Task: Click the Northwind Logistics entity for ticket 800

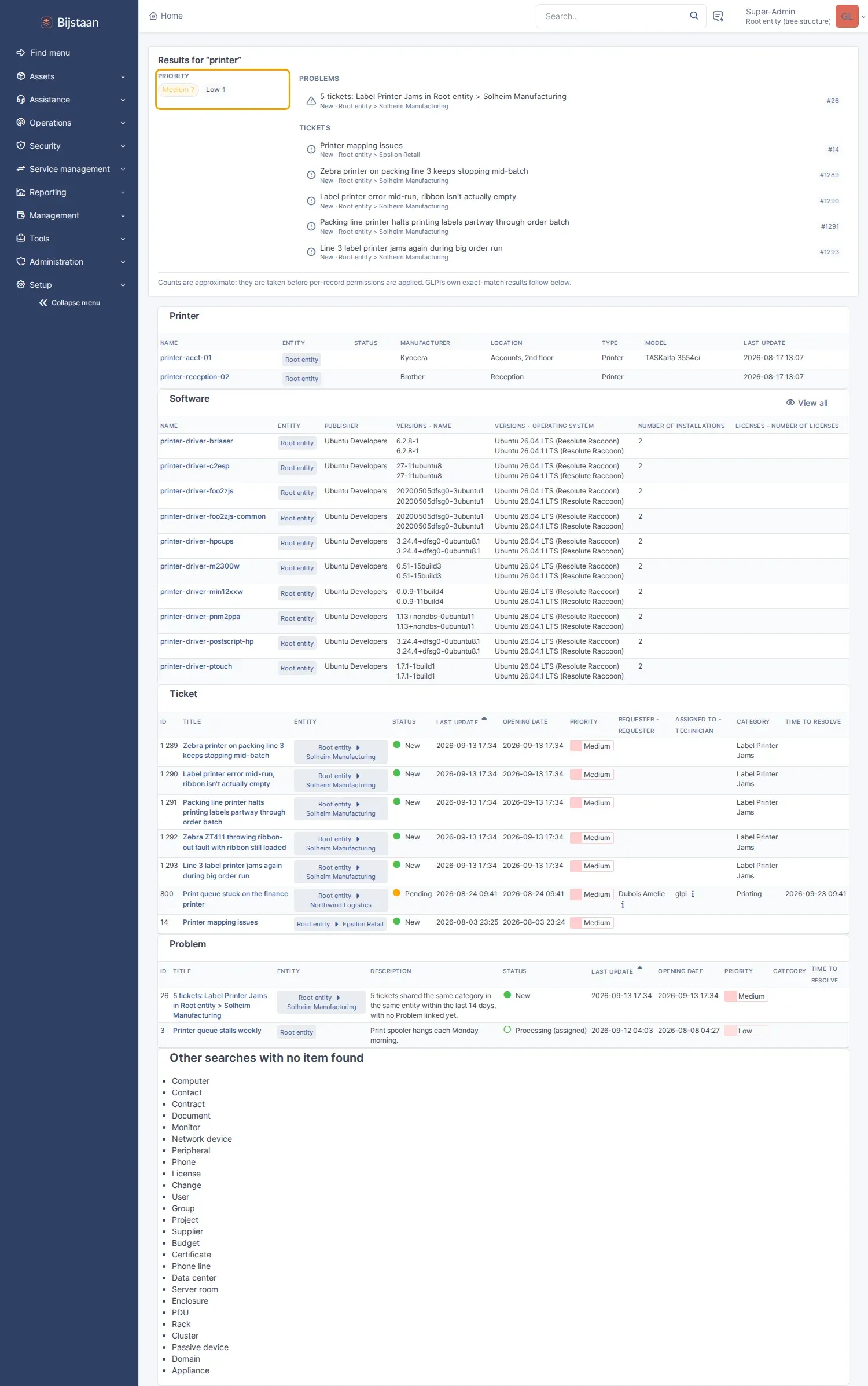Action: [341, 905]
